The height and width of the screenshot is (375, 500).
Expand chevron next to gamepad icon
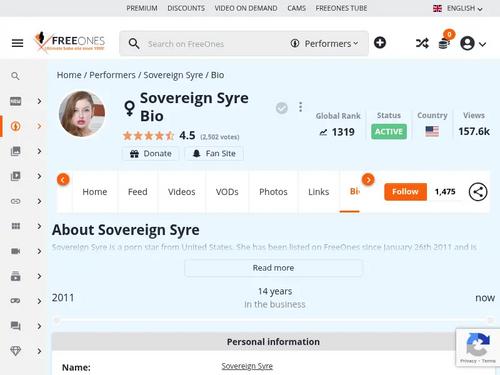[39, 301]
